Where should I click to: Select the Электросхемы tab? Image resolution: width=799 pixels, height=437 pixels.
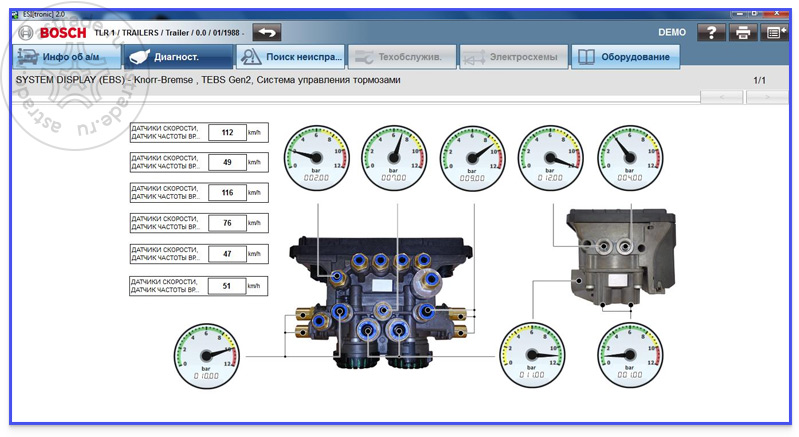514,57
